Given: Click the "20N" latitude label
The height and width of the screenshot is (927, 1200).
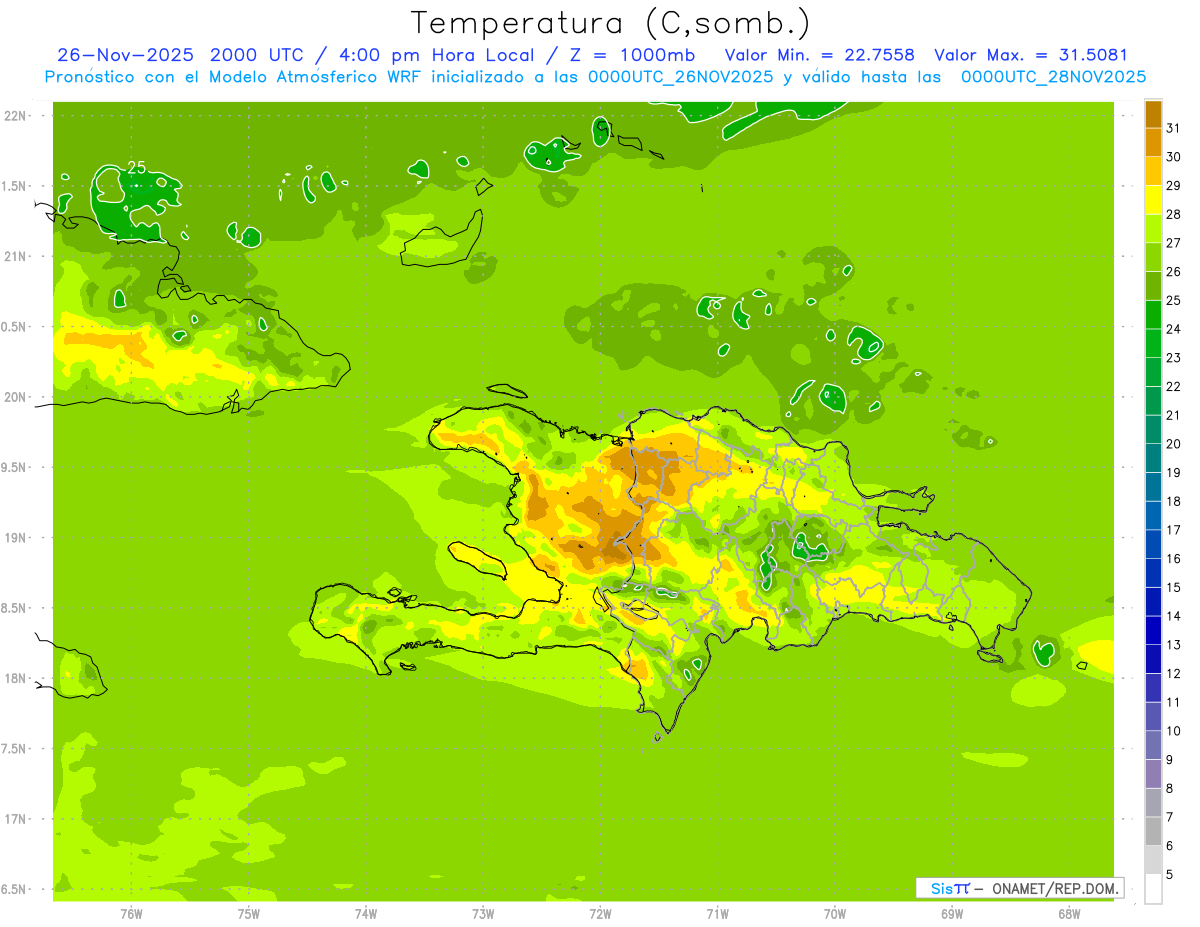Looking at the screenshot, I should [14, 398].
